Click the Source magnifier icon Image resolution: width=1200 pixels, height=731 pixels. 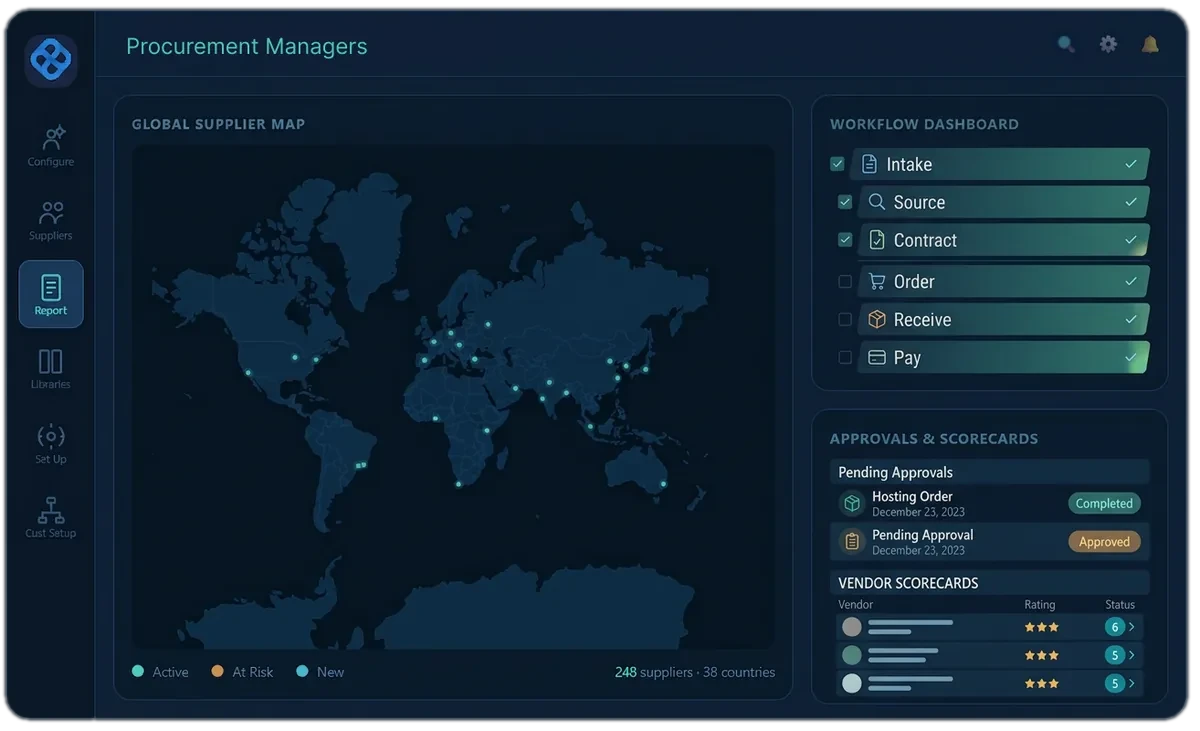(876, 202)
